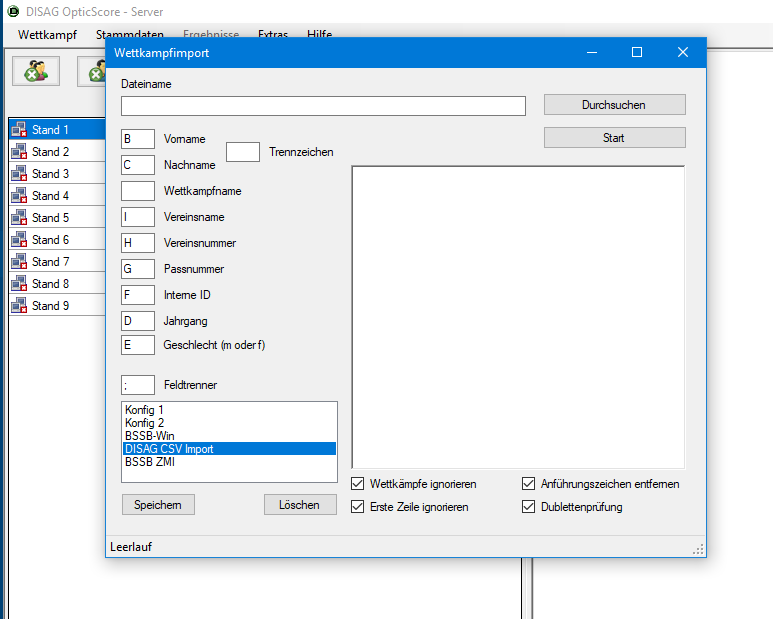Click the Stand 9 status icon
Viewport: 773px width, 619px height.
[19, 306]
